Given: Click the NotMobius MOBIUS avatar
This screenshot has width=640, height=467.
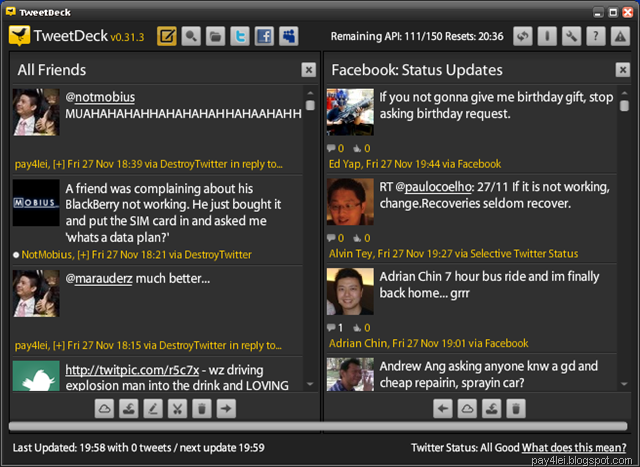Looking at the screenshot, I should (x=36, y=203).
